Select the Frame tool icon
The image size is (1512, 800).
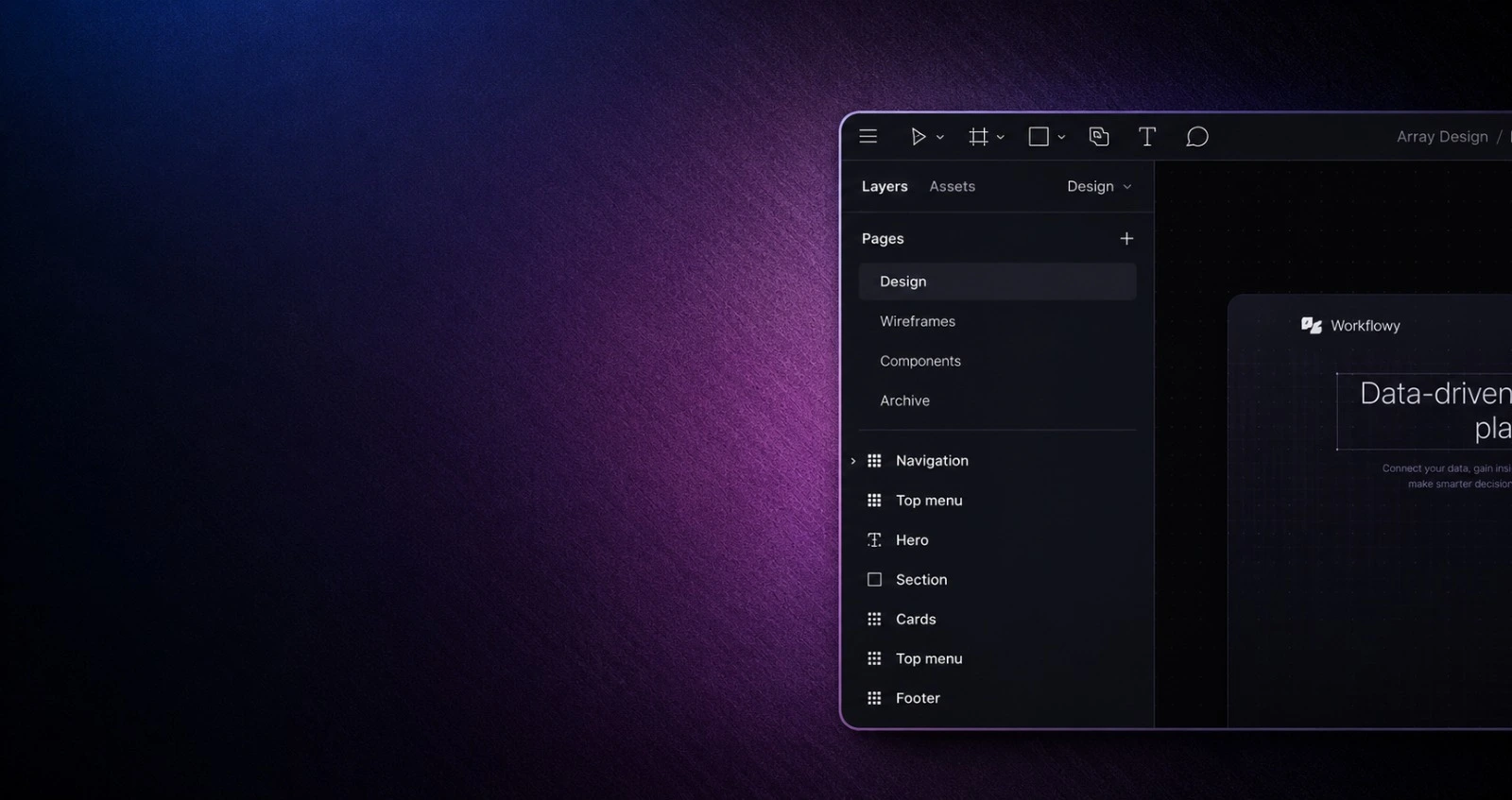click(x=978, y=137)
